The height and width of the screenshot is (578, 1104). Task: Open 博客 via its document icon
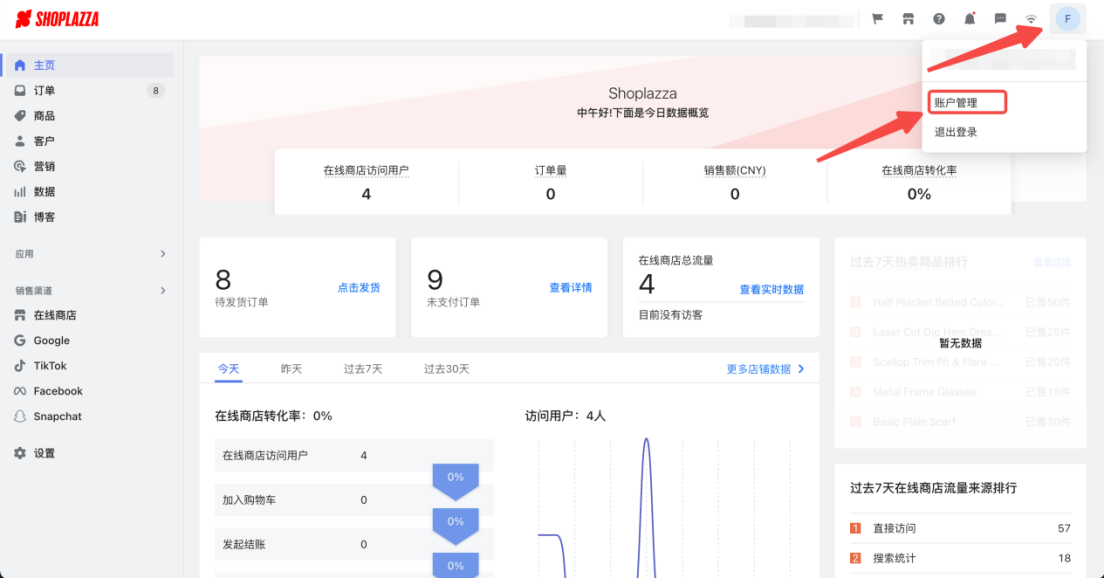[20, 217]
